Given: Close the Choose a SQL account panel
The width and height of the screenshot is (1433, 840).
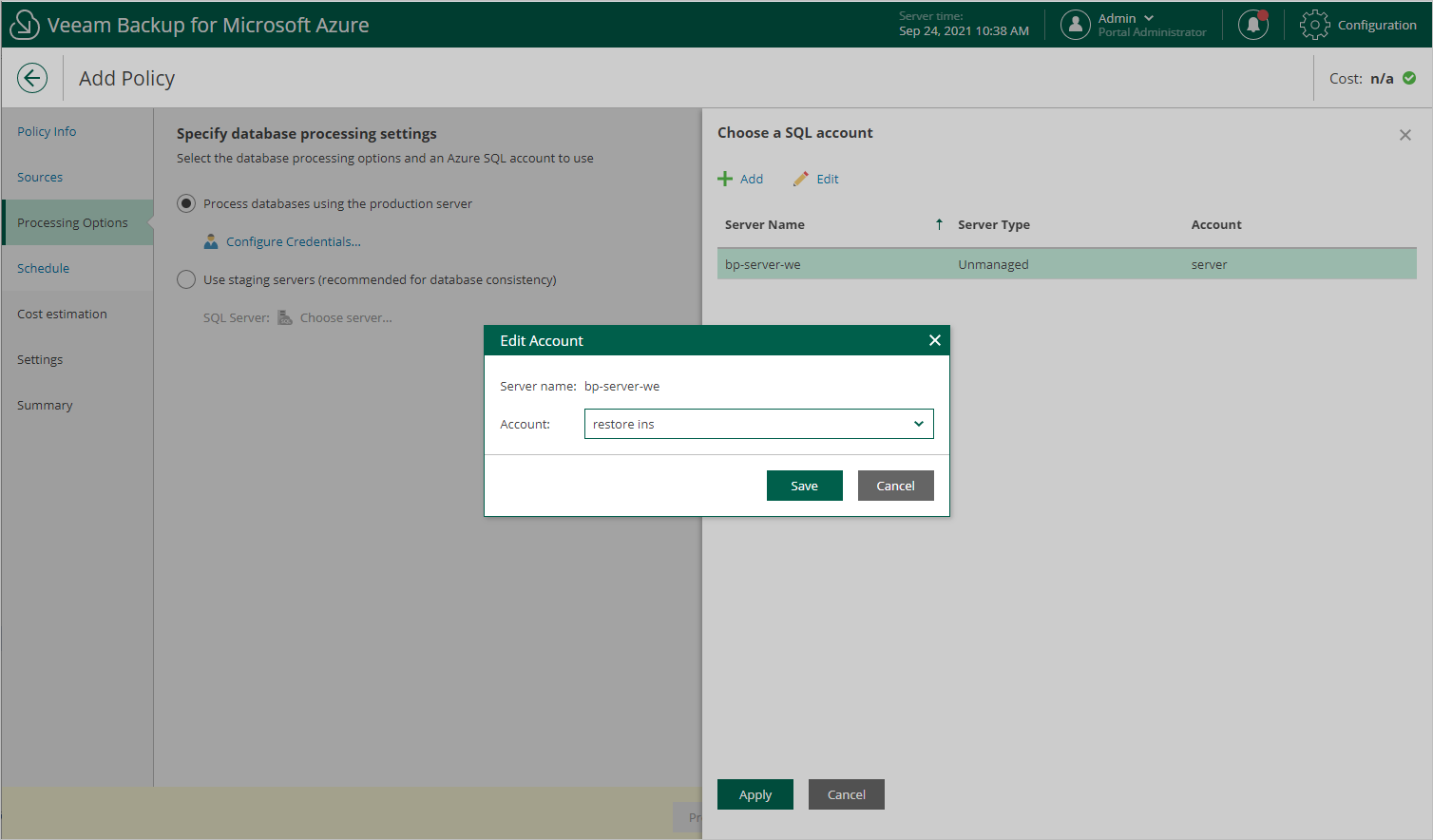Looking at the screenshot, I should coord(1405,135).
